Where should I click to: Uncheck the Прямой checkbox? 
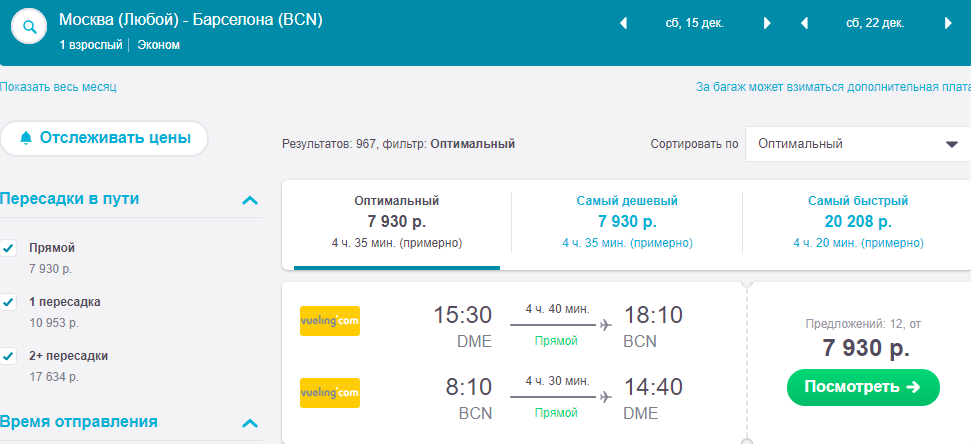[8, 248]
